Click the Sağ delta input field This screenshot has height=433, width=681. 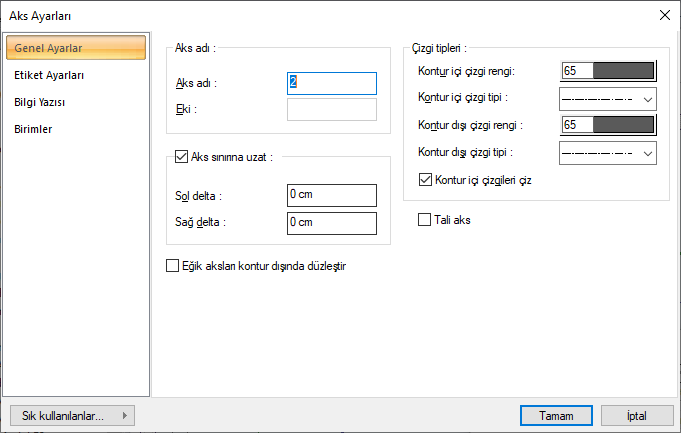click(x=331, y=222)
